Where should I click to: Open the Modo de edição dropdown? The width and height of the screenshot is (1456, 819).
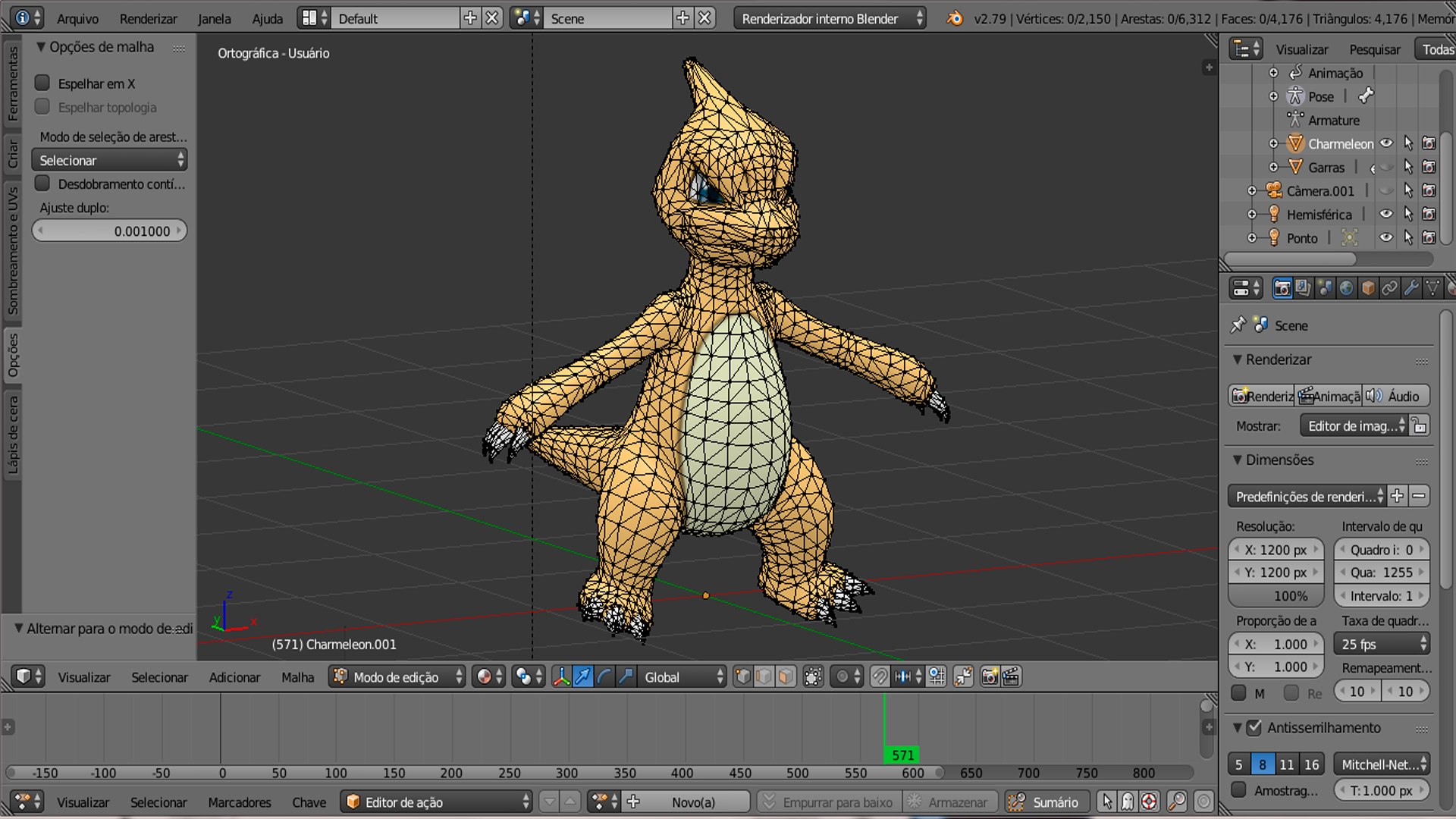coord(397,676)
